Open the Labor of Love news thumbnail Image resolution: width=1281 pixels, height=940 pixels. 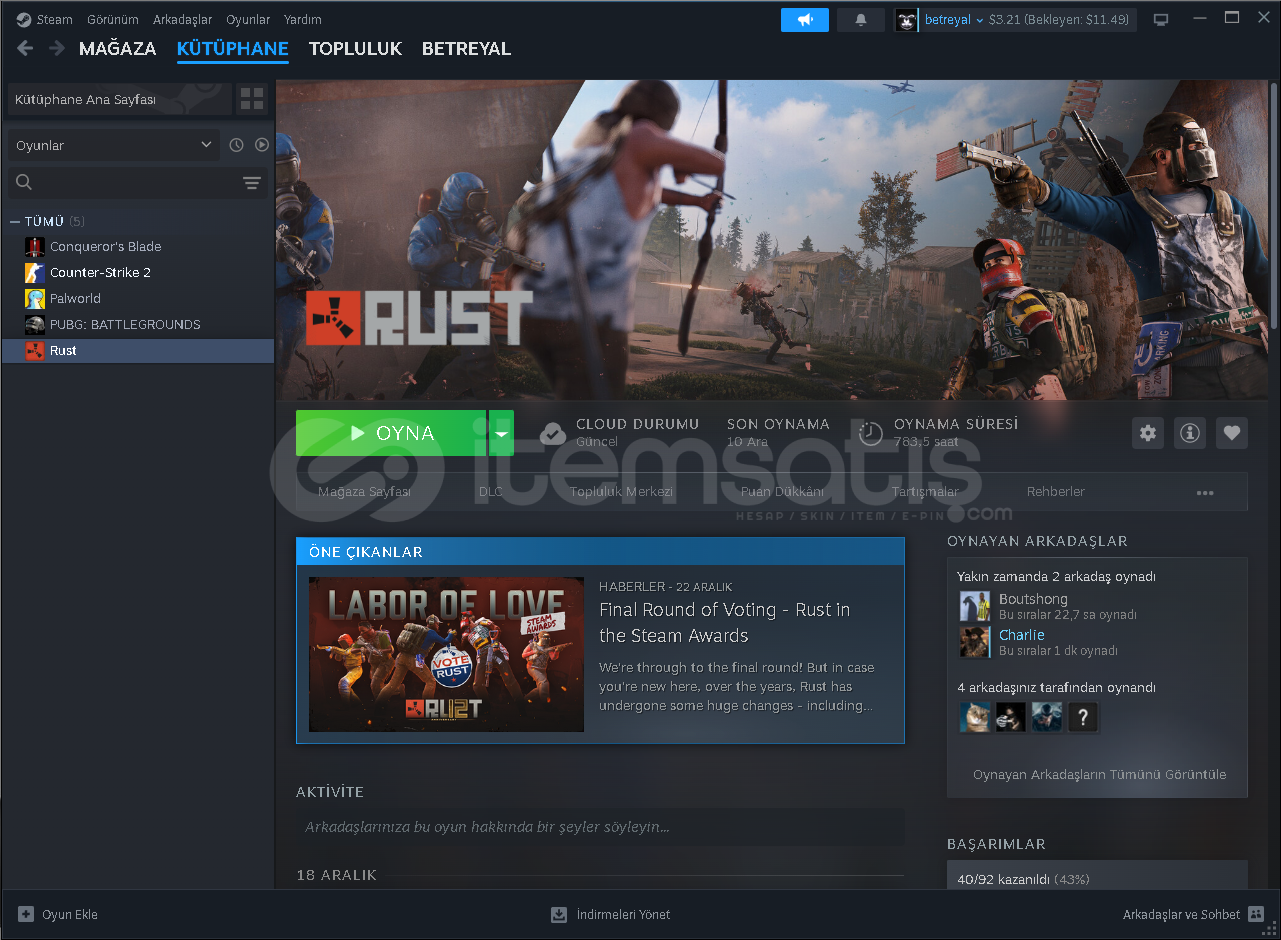[x=446, y=654]
